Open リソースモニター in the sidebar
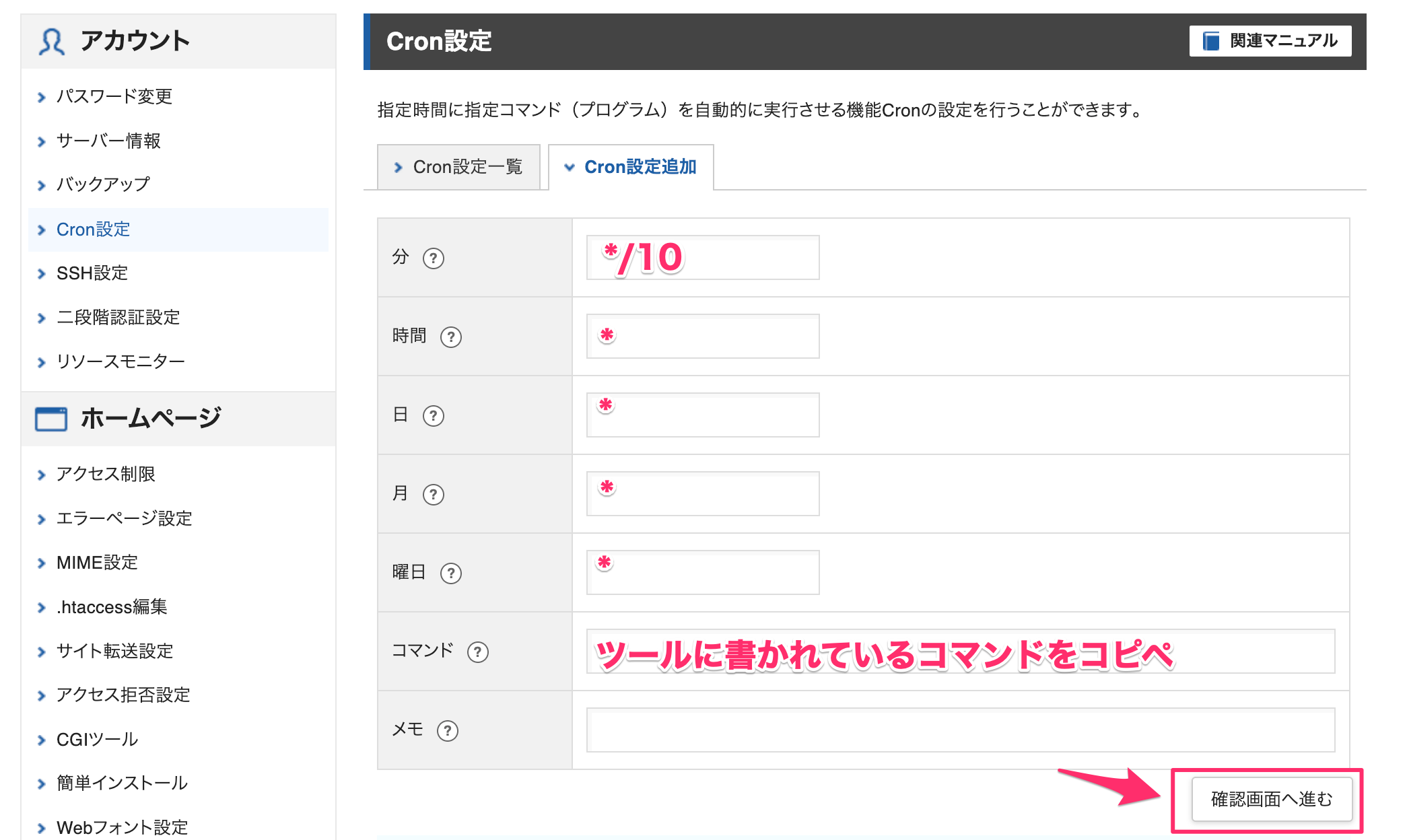This screenshot has height=840, width=1407. click(121, 361)
